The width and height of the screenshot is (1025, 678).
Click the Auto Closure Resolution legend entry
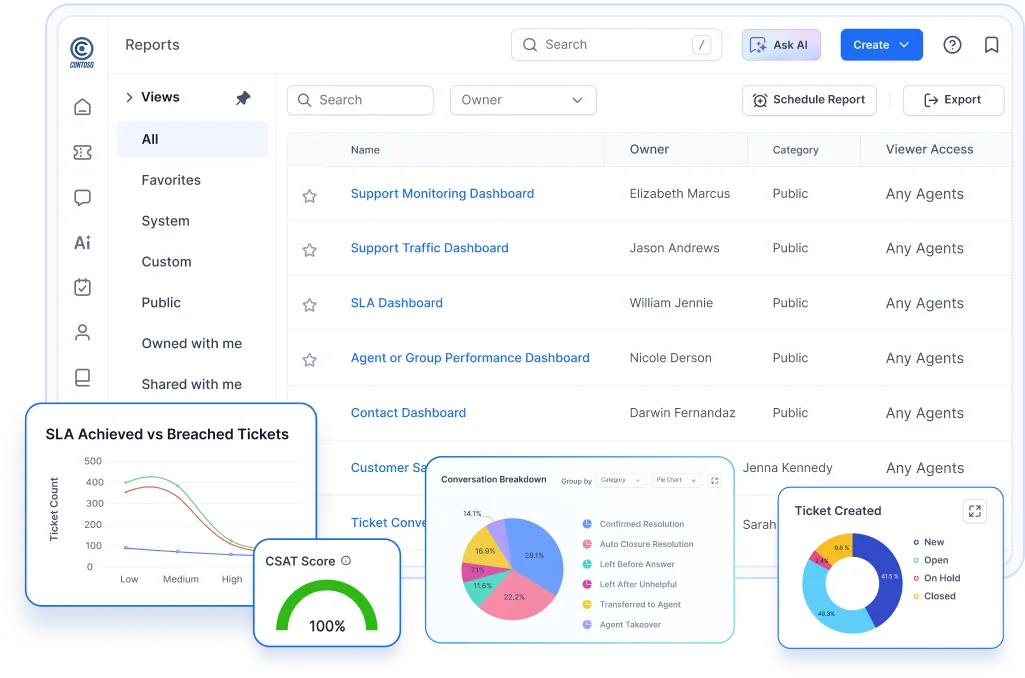tap(637, 544)
